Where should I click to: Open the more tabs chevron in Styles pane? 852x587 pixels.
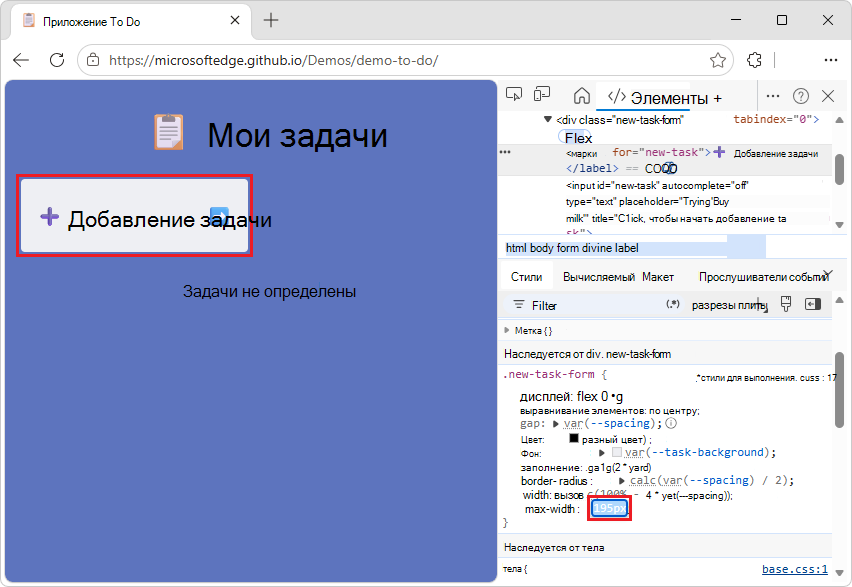point(828,273)
